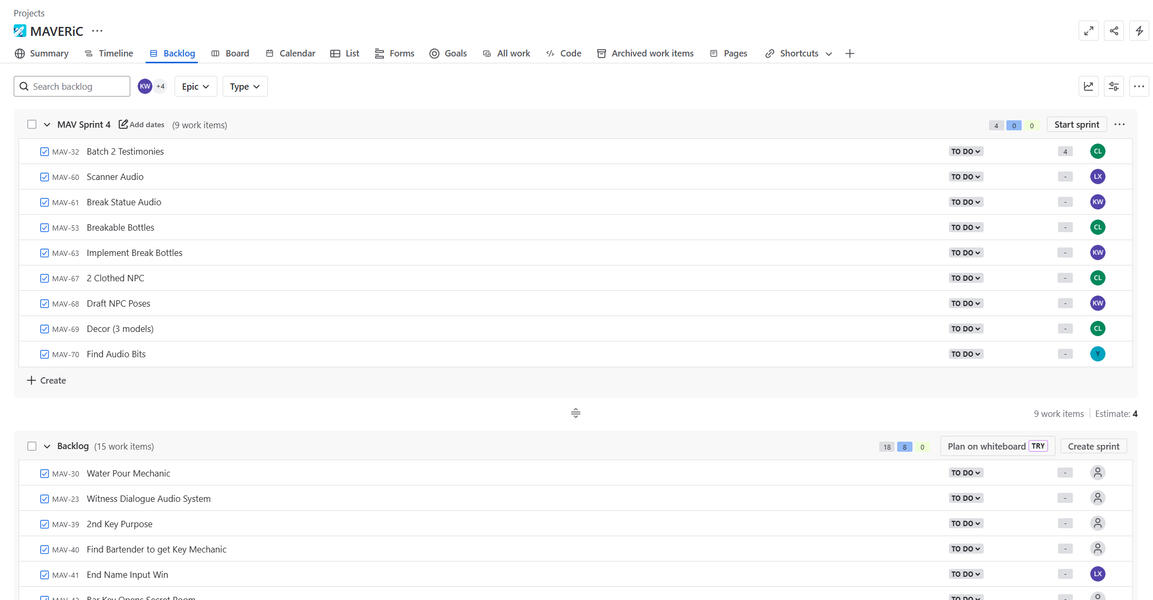
Task: Select the MAV Sprint 4 checkbox
Action: [32, 125]
